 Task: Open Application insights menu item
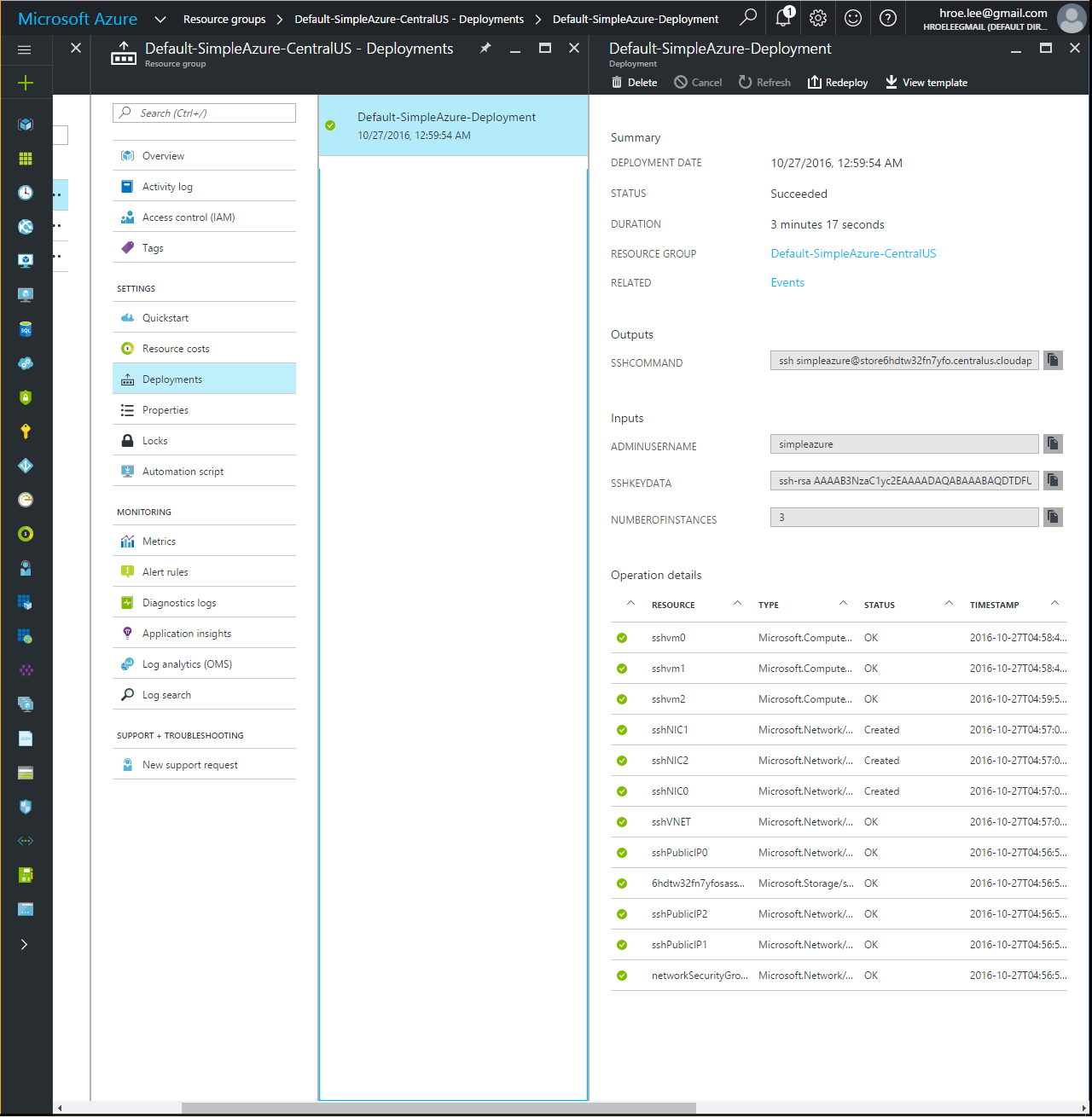pos(204,634)
